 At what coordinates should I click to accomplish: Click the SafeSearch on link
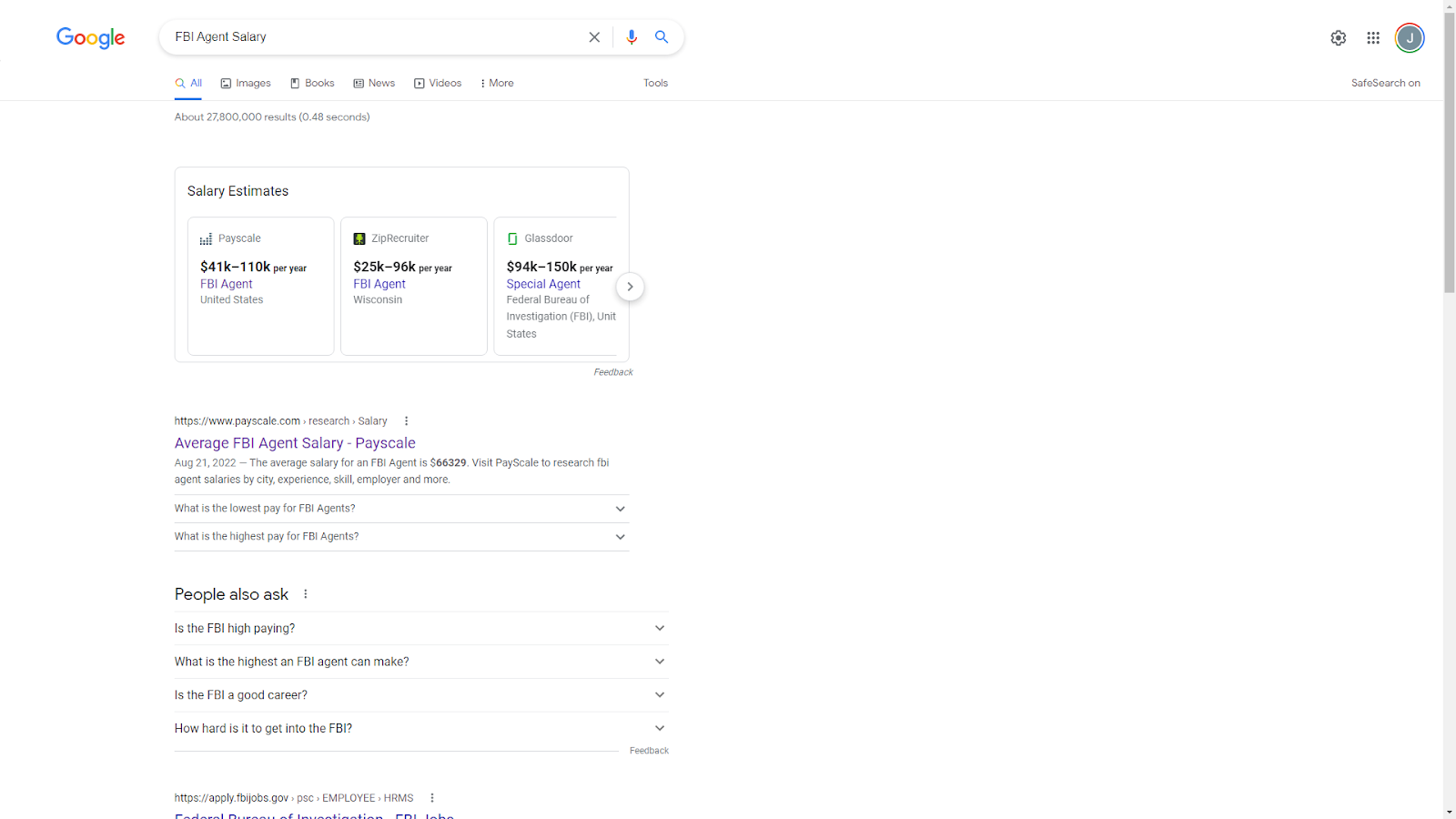click(1385, 83)
